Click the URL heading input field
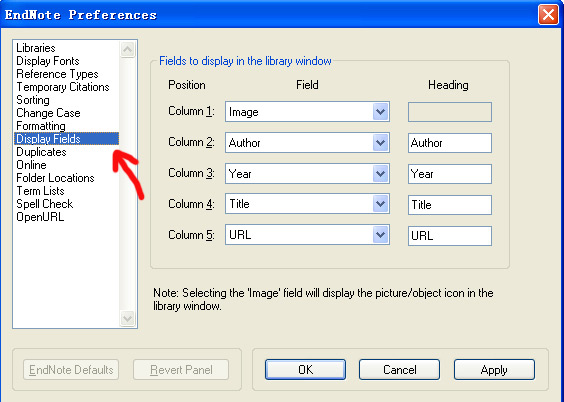This screenshot has height=402, width=564. (x=450, y=236)
